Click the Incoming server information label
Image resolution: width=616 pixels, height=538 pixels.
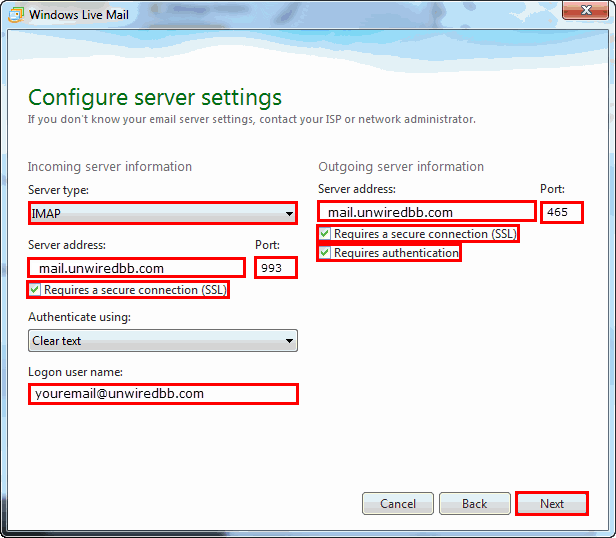[x=110, y=167]
